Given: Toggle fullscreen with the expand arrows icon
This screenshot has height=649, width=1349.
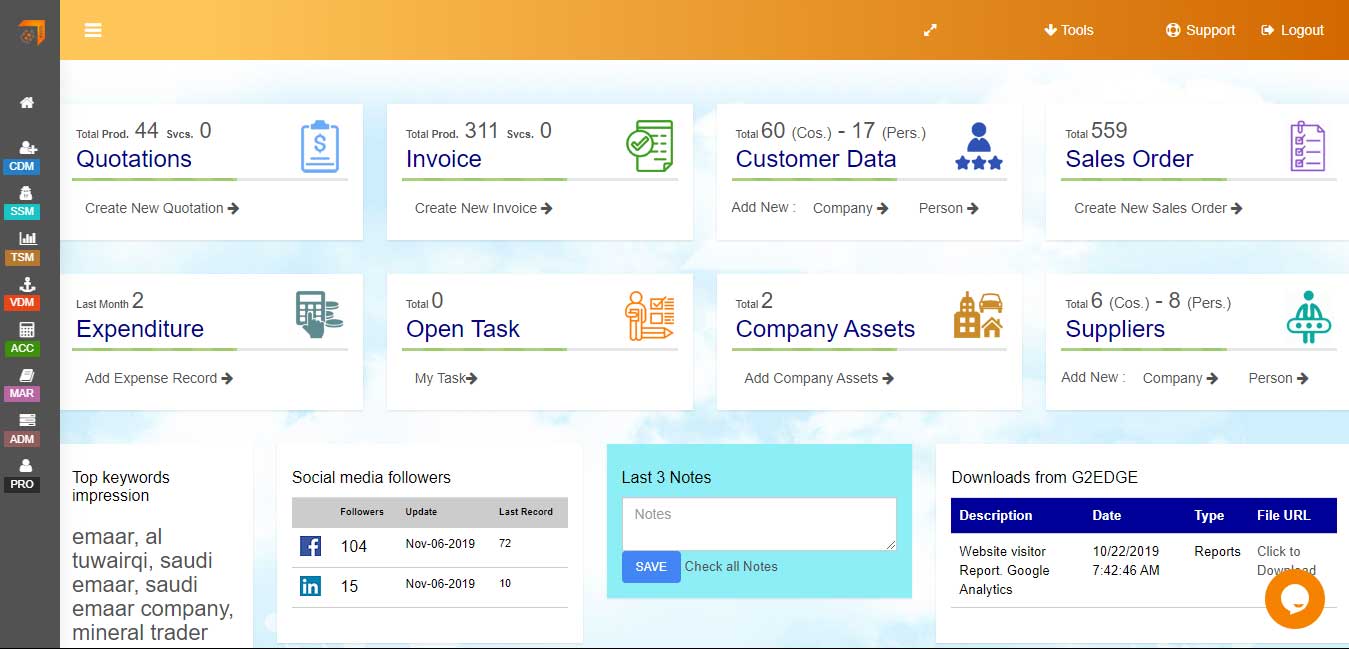Looking at the screenshot, I should [x=930, y=30].
